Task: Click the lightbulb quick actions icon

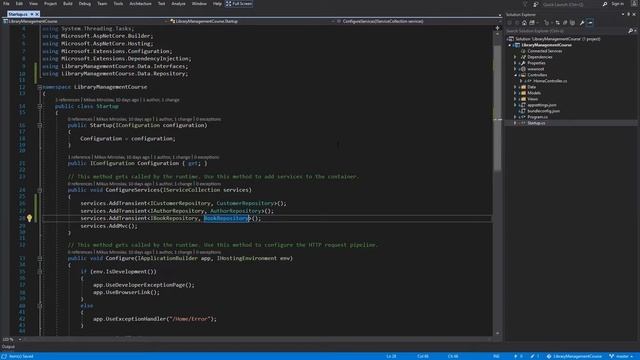Action: pos(29,218)
